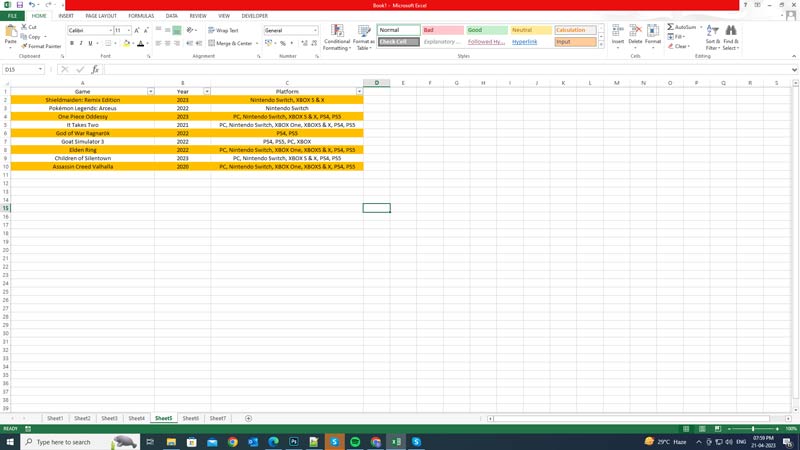The height and width of the screenshot is (450, 800).
Task: Click the zoom slider in status bar
Action: tap(753, 429)
